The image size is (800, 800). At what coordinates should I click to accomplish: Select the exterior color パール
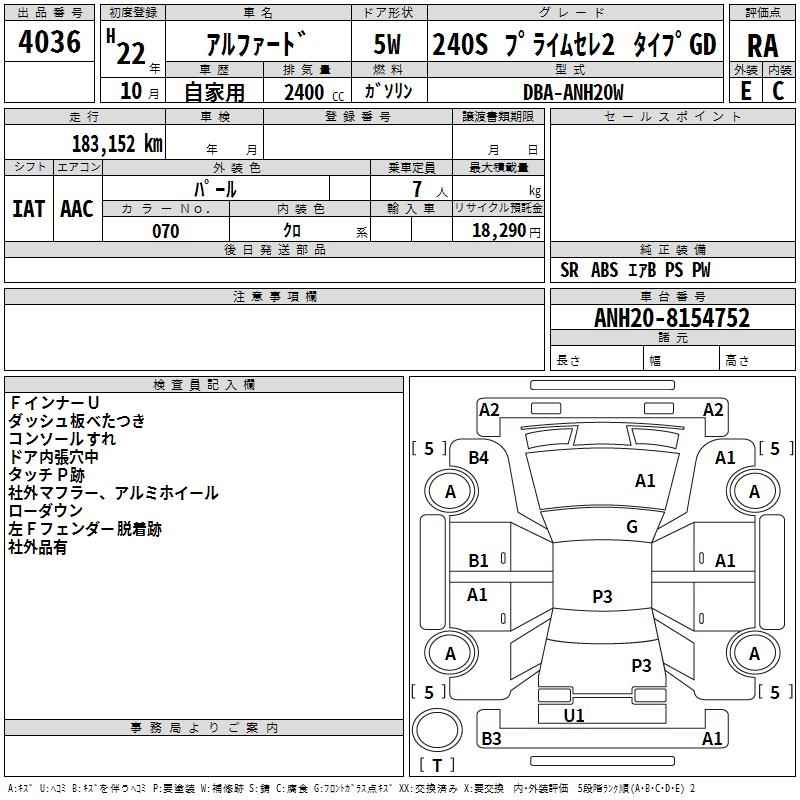point(215,189)
